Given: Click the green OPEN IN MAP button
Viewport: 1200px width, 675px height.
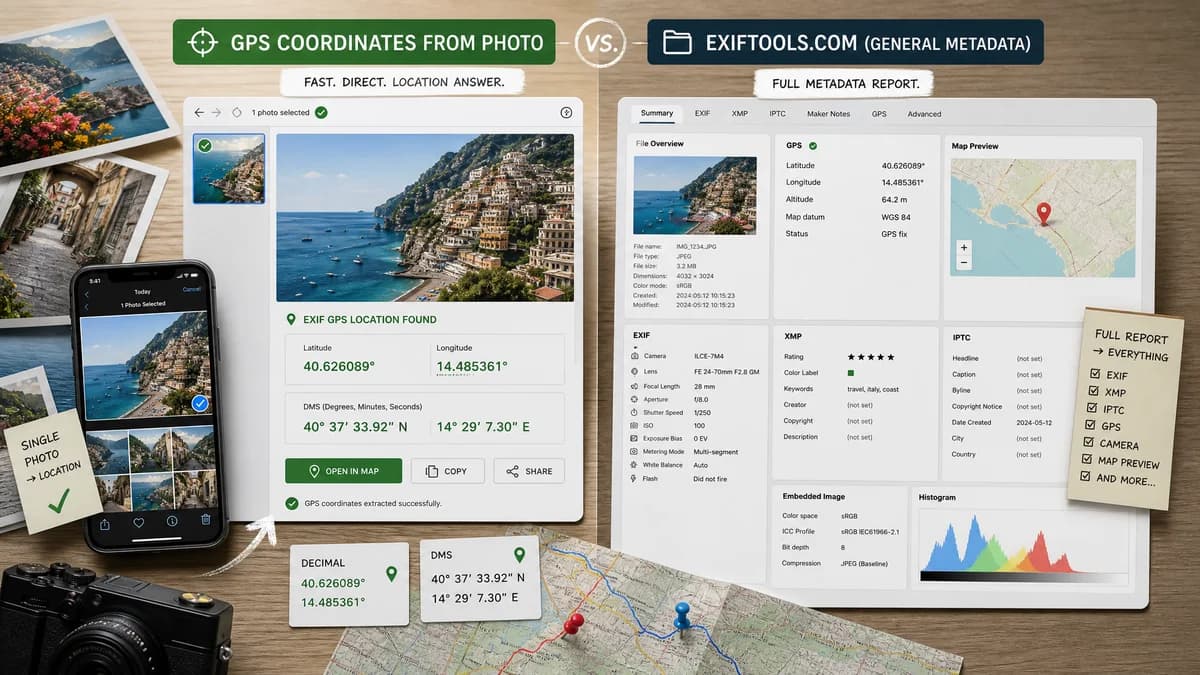Looking at the screenshot, I should (x=343, y=471).
